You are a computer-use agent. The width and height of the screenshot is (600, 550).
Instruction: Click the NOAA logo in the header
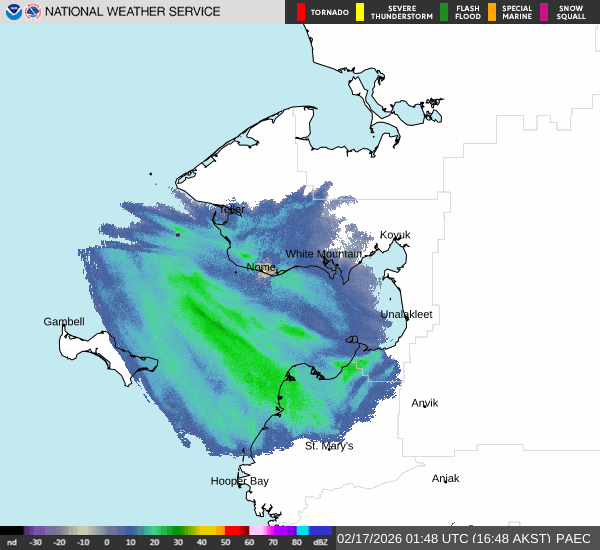point(13,12)
